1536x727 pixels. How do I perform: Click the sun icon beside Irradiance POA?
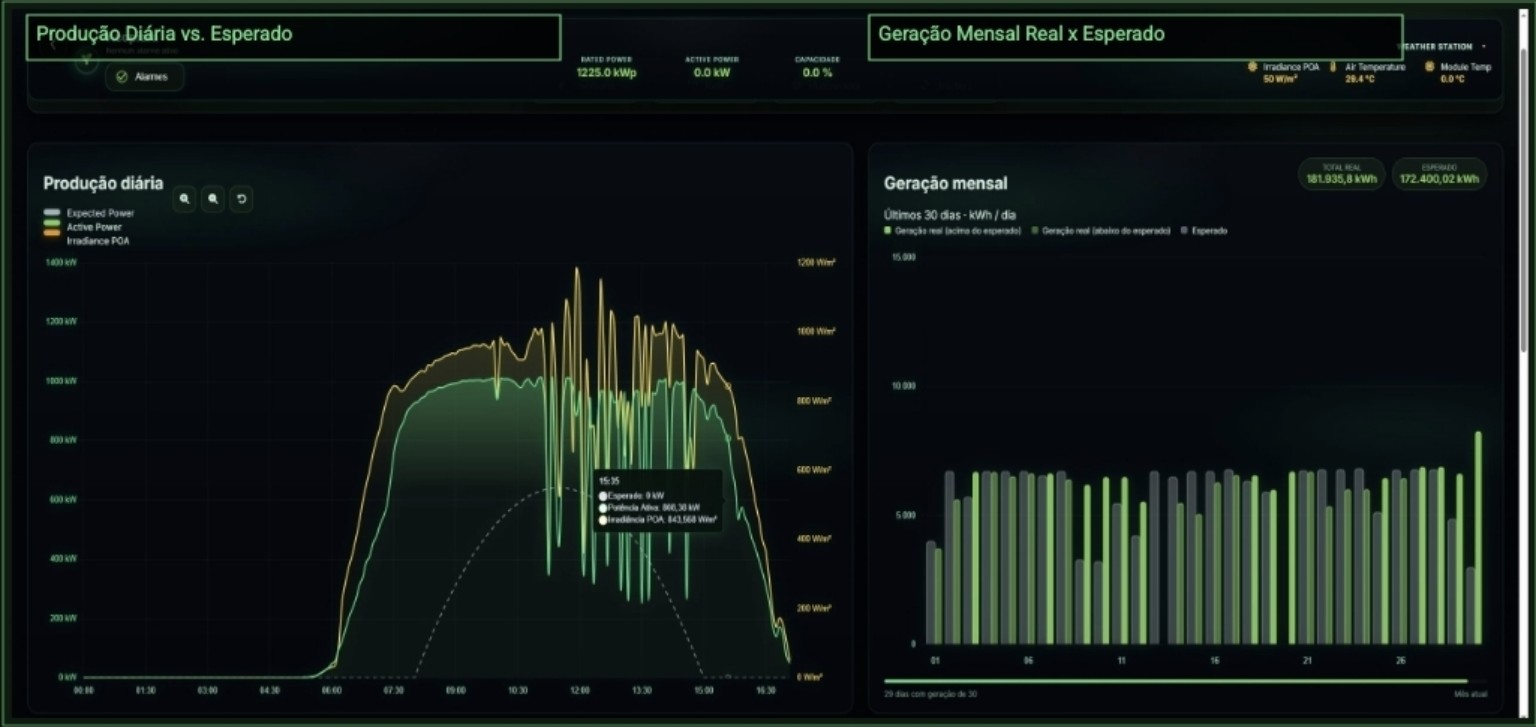(1252, 67)
